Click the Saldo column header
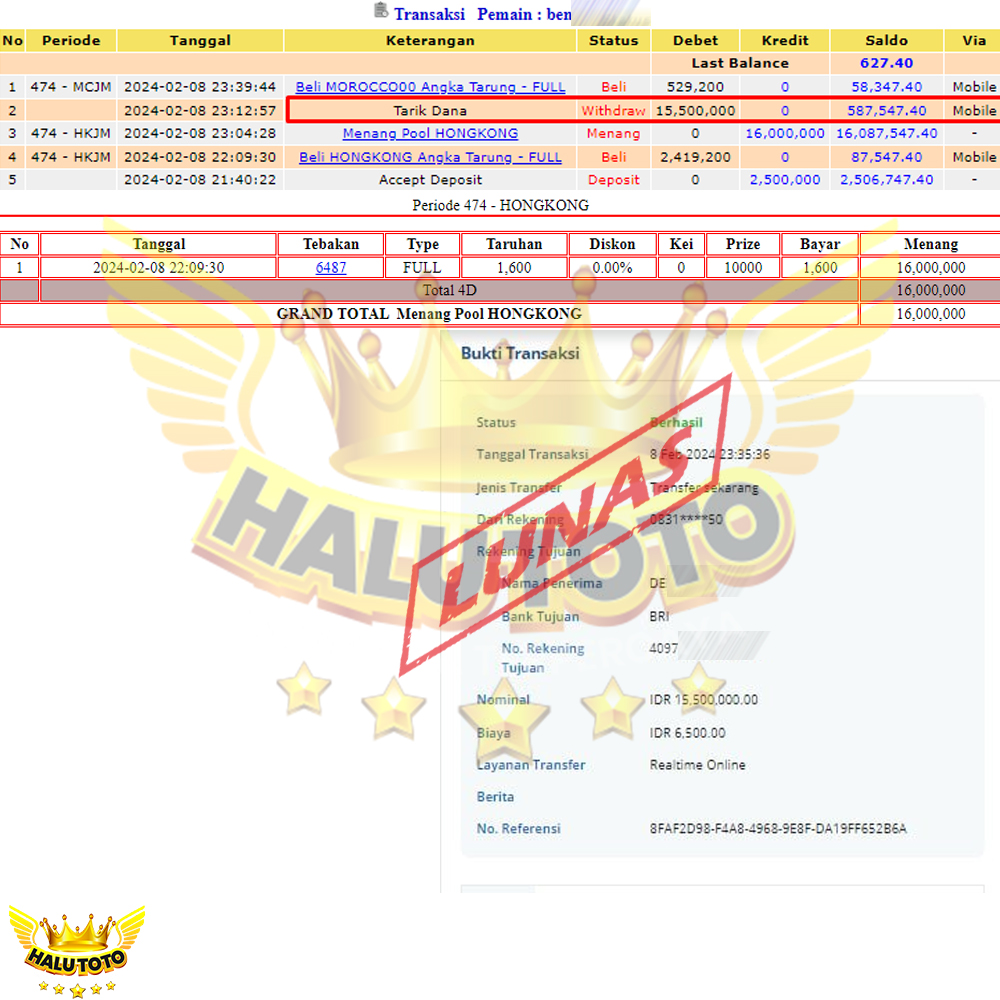The width and height of the screenshot is (1000, 1000). point(886,41)
